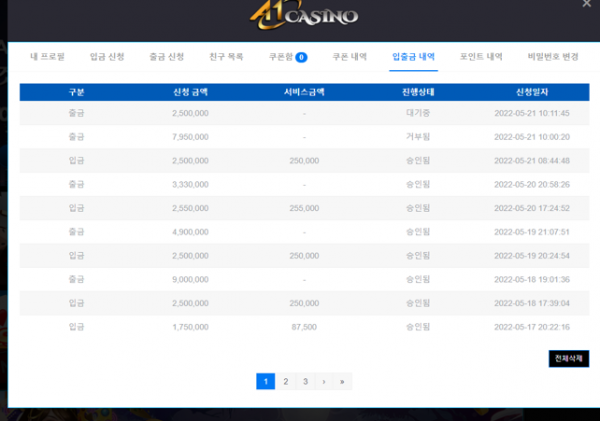Go to next page arrow in pagination
The height and width of the screenshot is (421, 600).
coord(323,381)
